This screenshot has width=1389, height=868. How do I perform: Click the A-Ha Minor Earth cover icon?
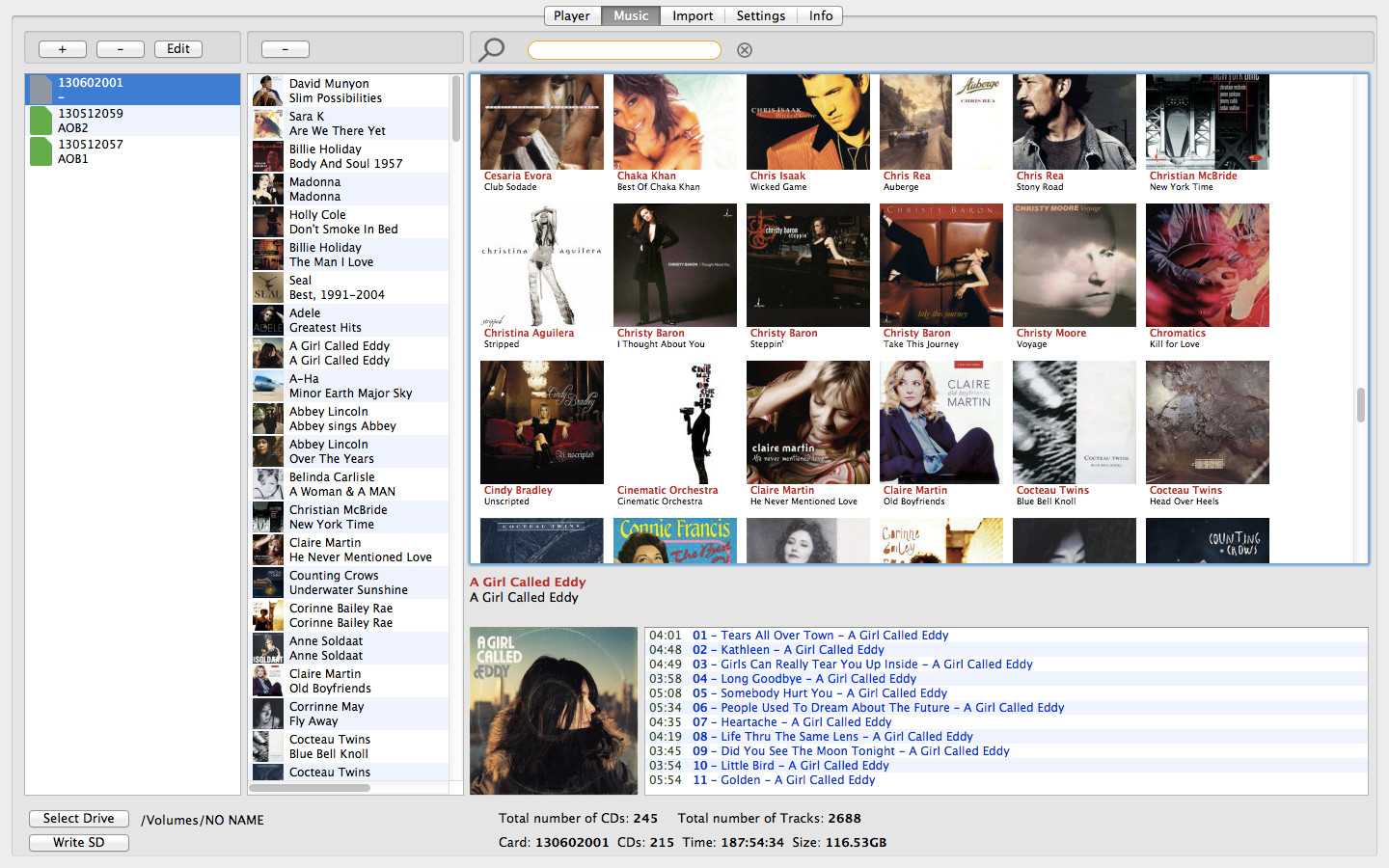click(267, 386)
